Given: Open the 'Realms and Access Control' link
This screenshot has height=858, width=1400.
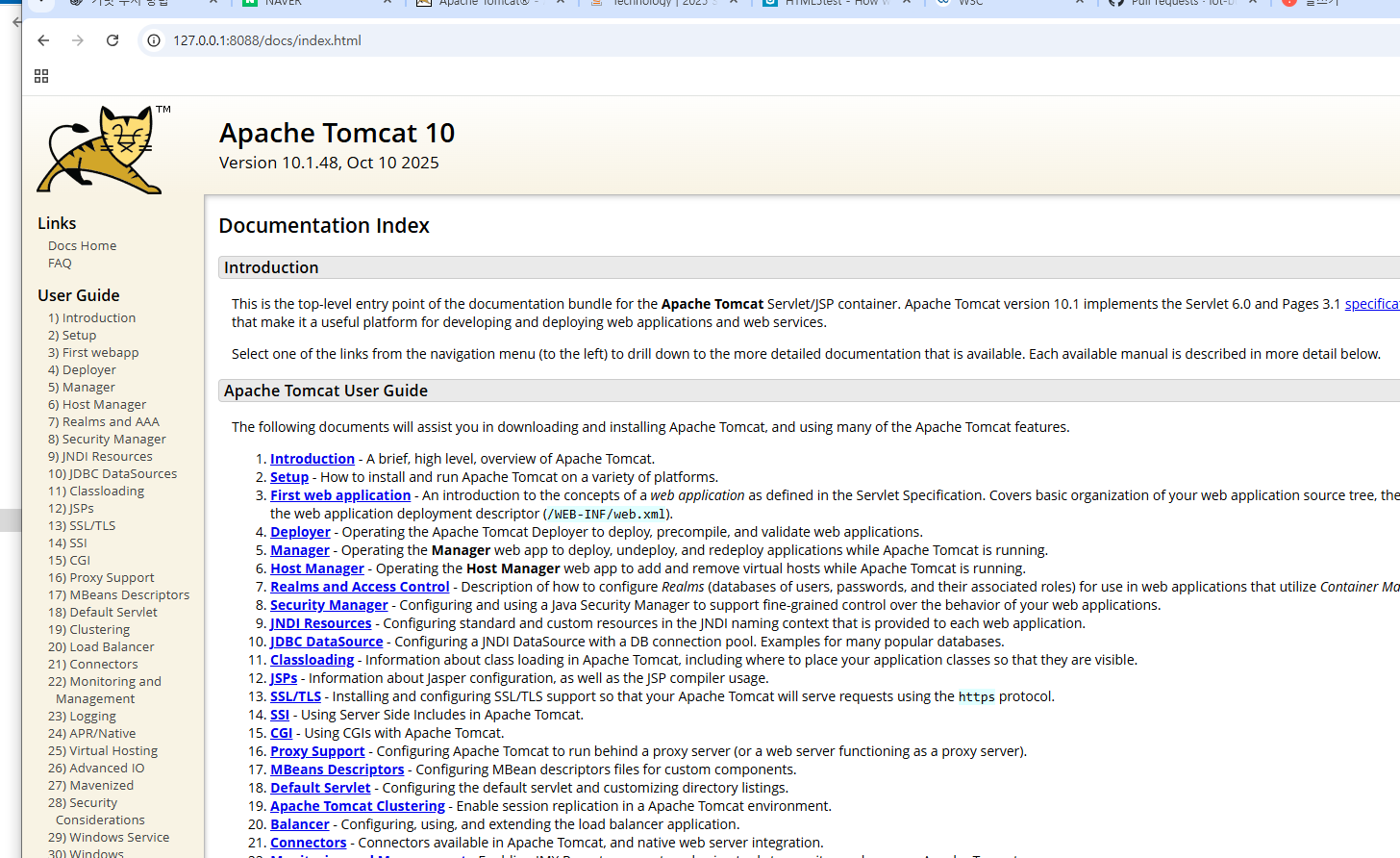Looking at the screenshot, I should (360, 587).
